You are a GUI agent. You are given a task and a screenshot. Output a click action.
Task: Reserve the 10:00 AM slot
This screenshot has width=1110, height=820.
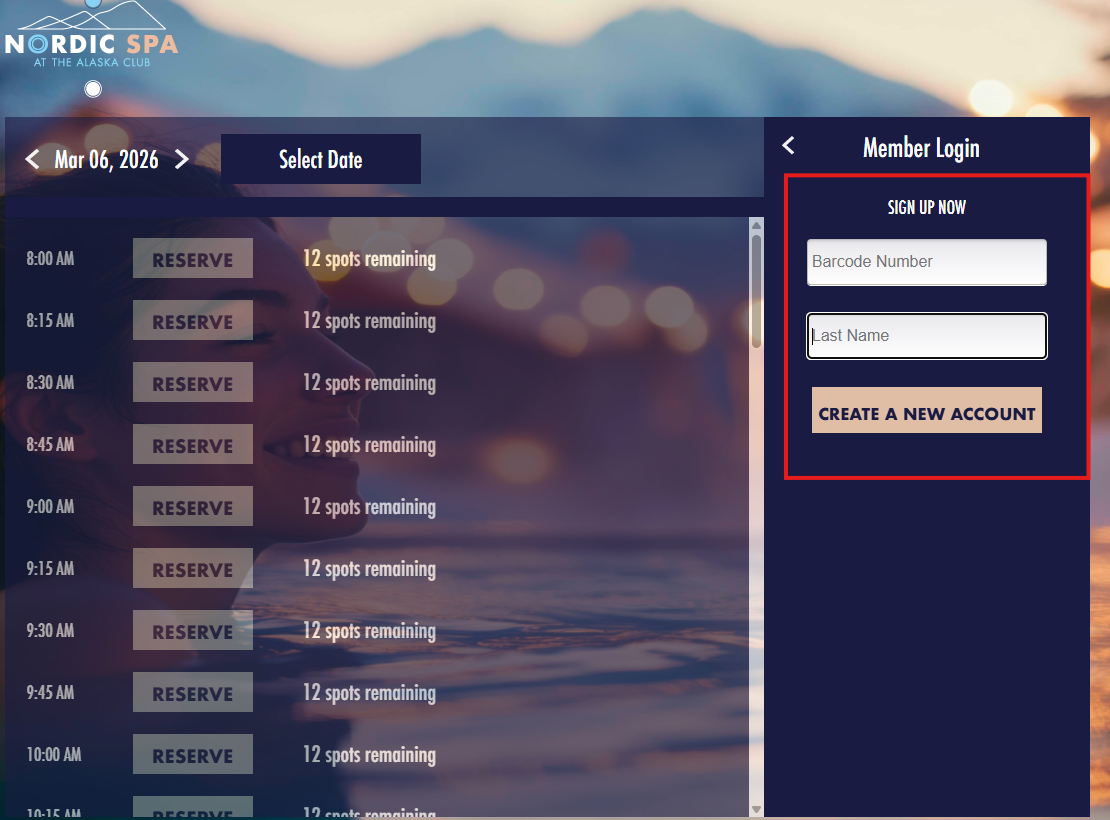pos(192,755)
